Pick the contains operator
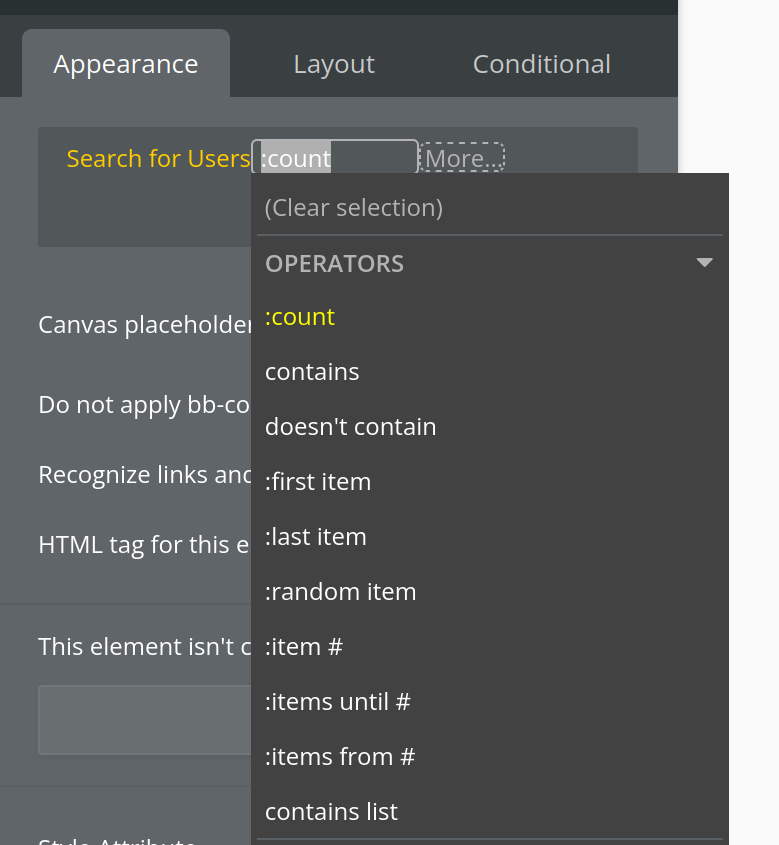 coord(312,372)
